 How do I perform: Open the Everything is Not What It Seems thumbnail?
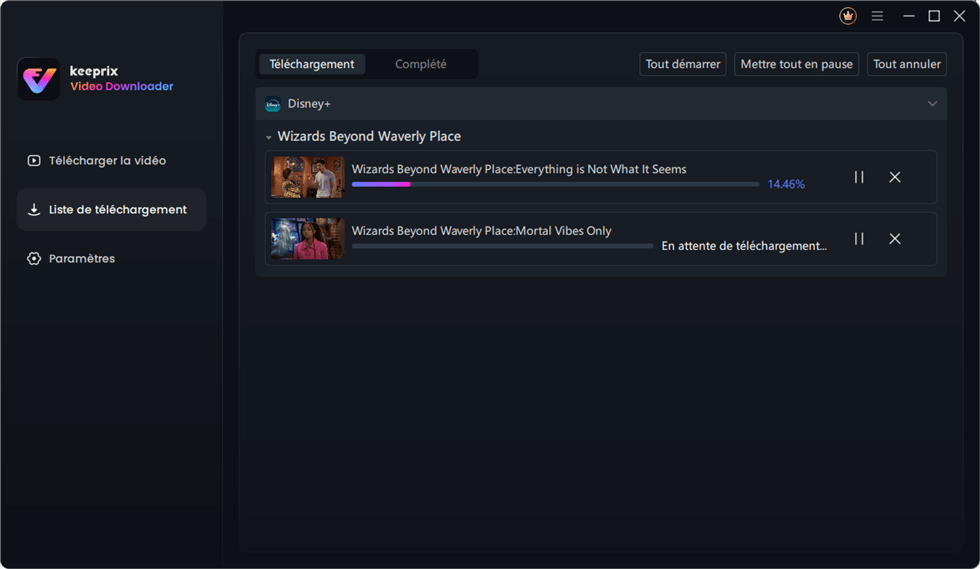[x=308, y=177]
